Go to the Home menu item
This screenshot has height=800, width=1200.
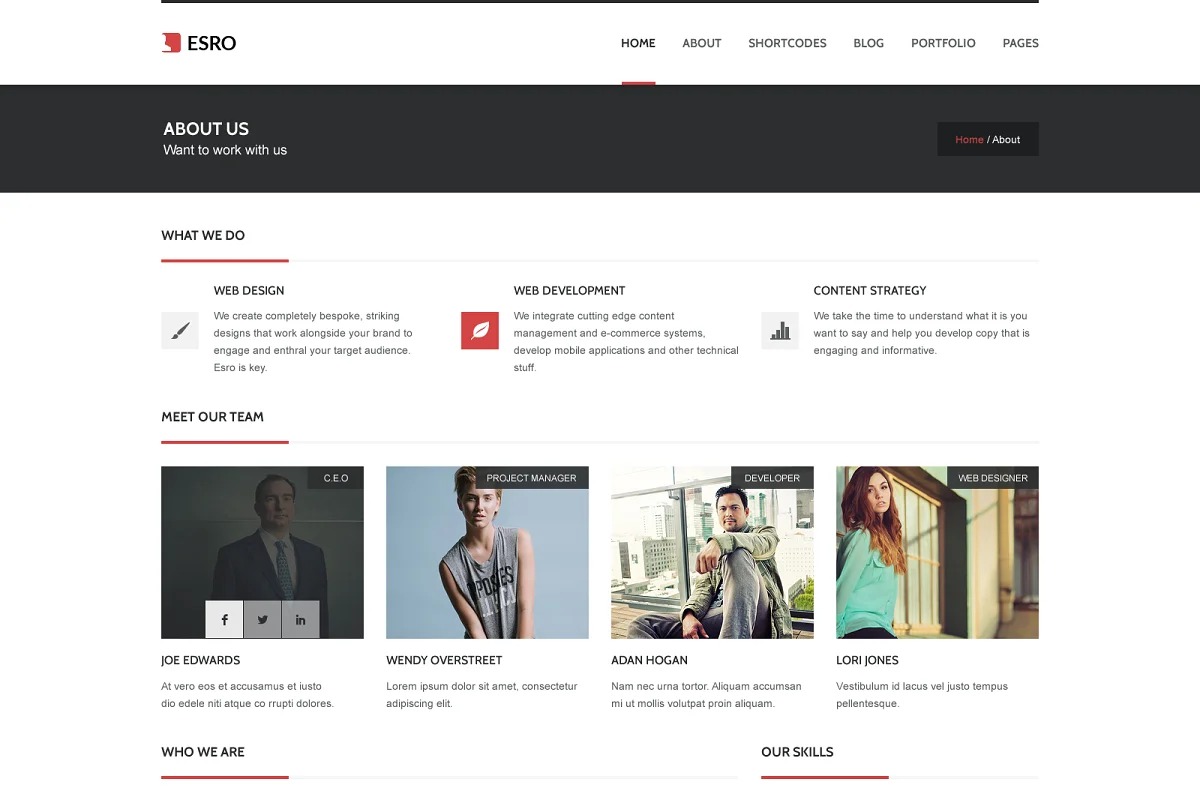coord(638,43)
